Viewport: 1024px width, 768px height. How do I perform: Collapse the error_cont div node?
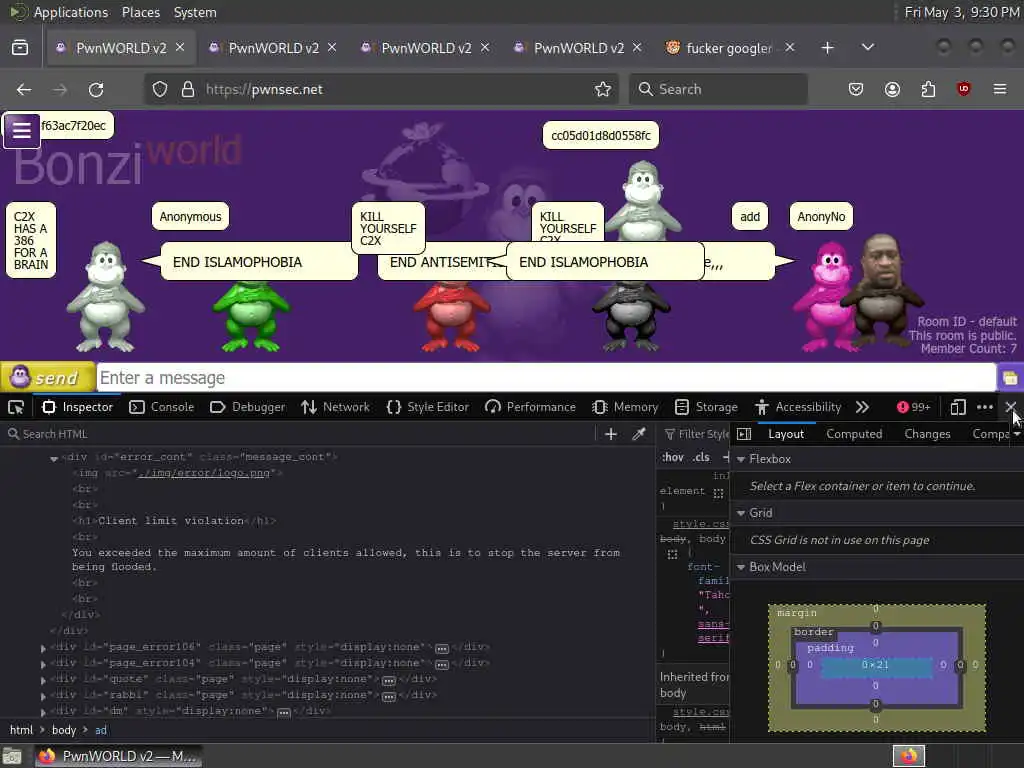[54, 458]
